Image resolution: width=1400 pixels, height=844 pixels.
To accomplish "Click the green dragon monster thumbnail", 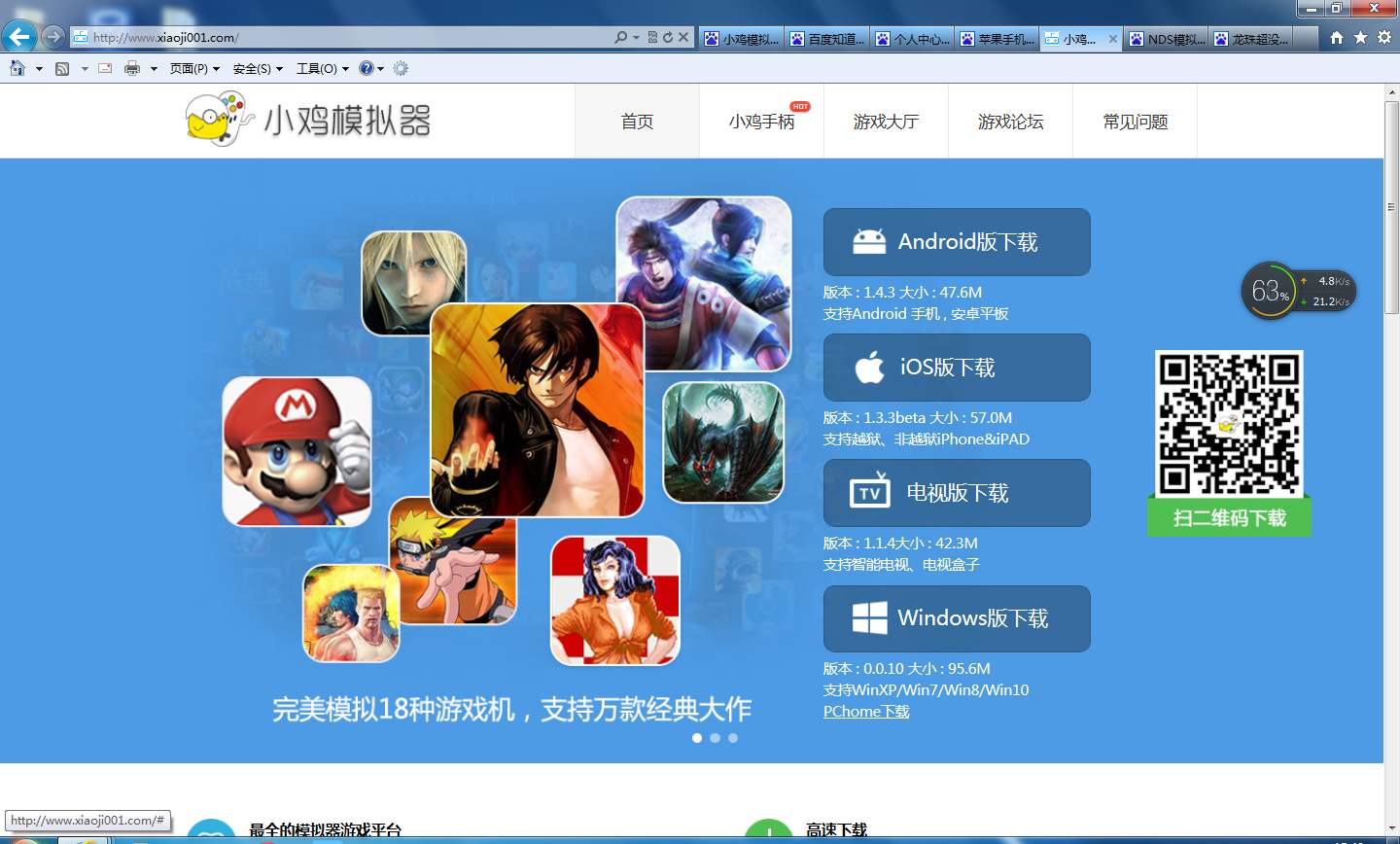I will point(723,442).
